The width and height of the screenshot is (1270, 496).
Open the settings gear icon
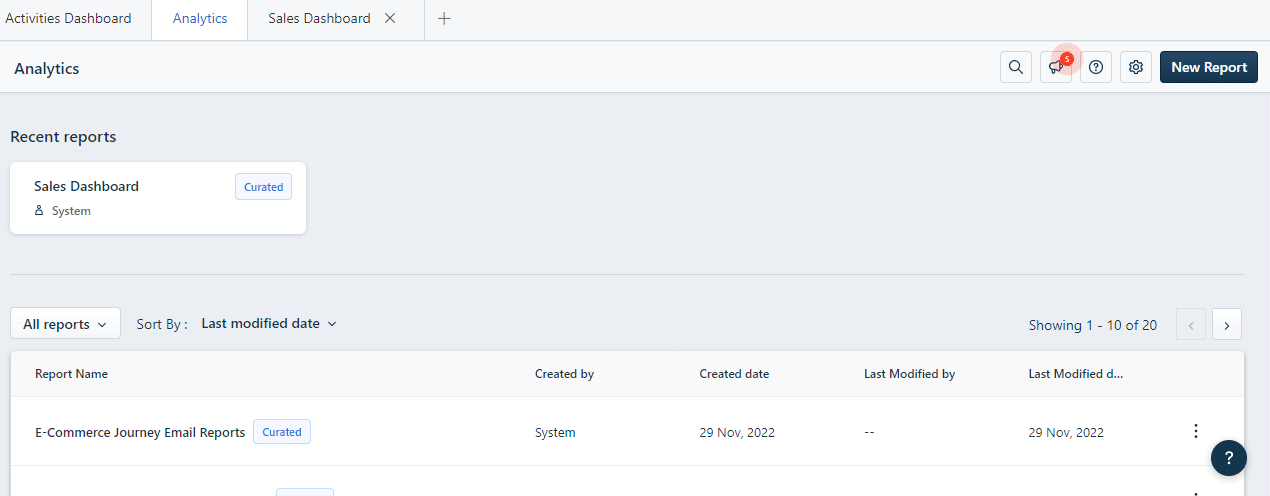pos(1136,67)
